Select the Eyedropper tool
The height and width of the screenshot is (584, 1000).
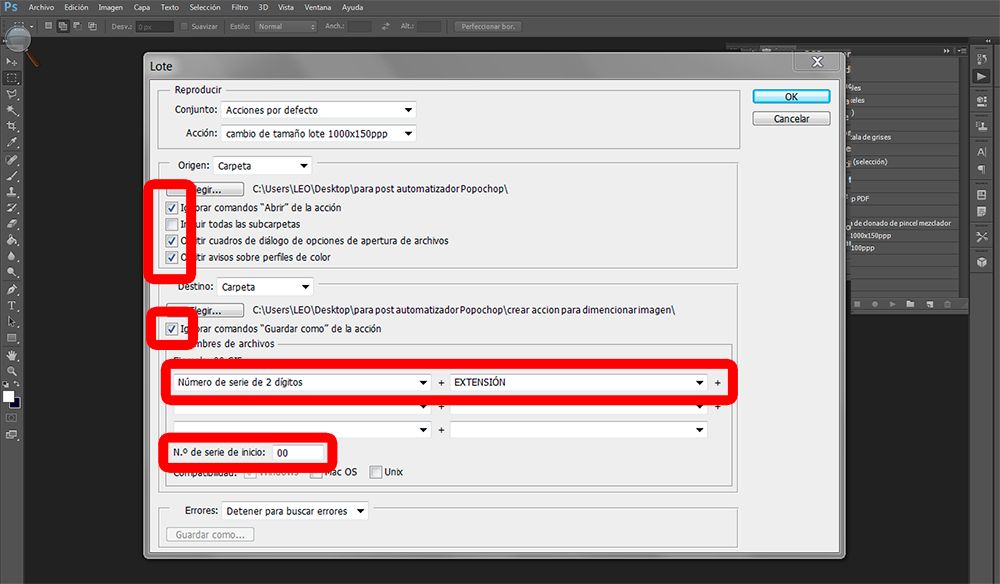pos(12,143)
